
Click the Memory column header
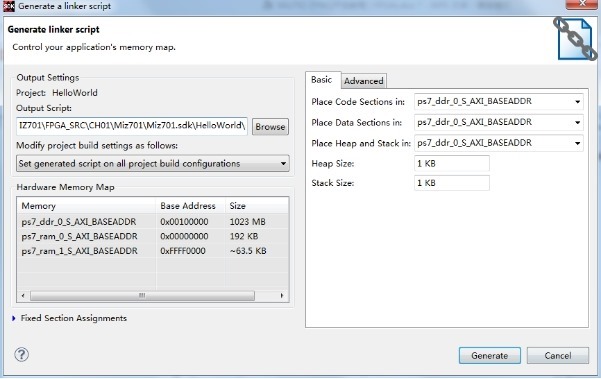pos(87,206)
